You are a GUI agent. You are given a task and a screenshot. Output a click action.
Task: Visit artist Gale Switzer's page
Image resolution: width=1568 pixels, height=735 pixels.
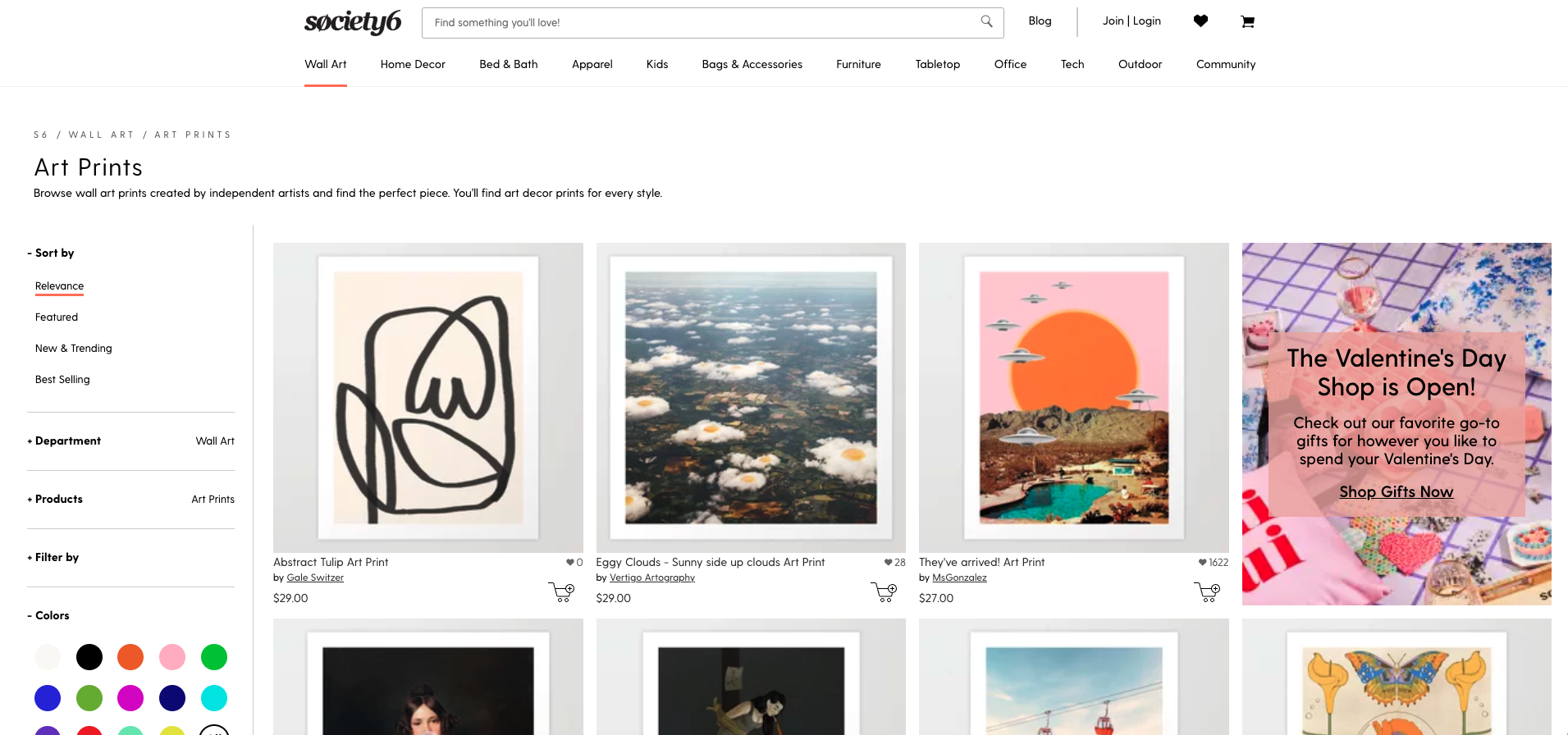tap(315, 578)
